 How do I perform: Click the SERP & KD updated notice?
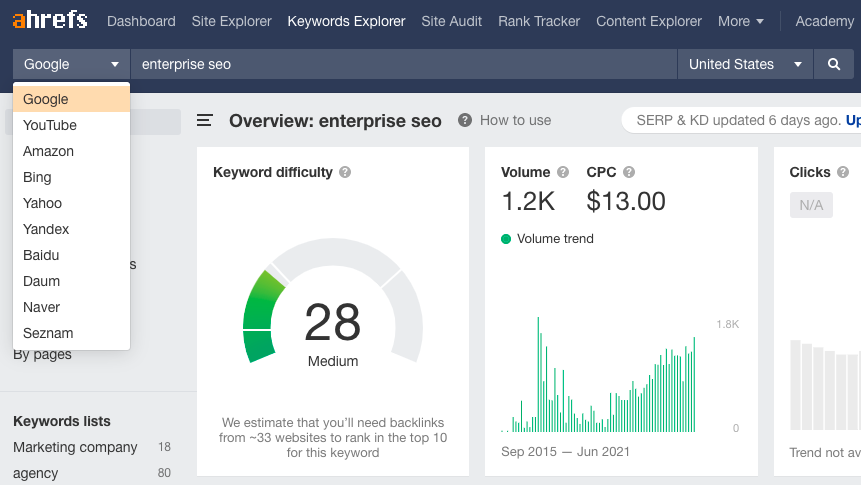(739, 120)
